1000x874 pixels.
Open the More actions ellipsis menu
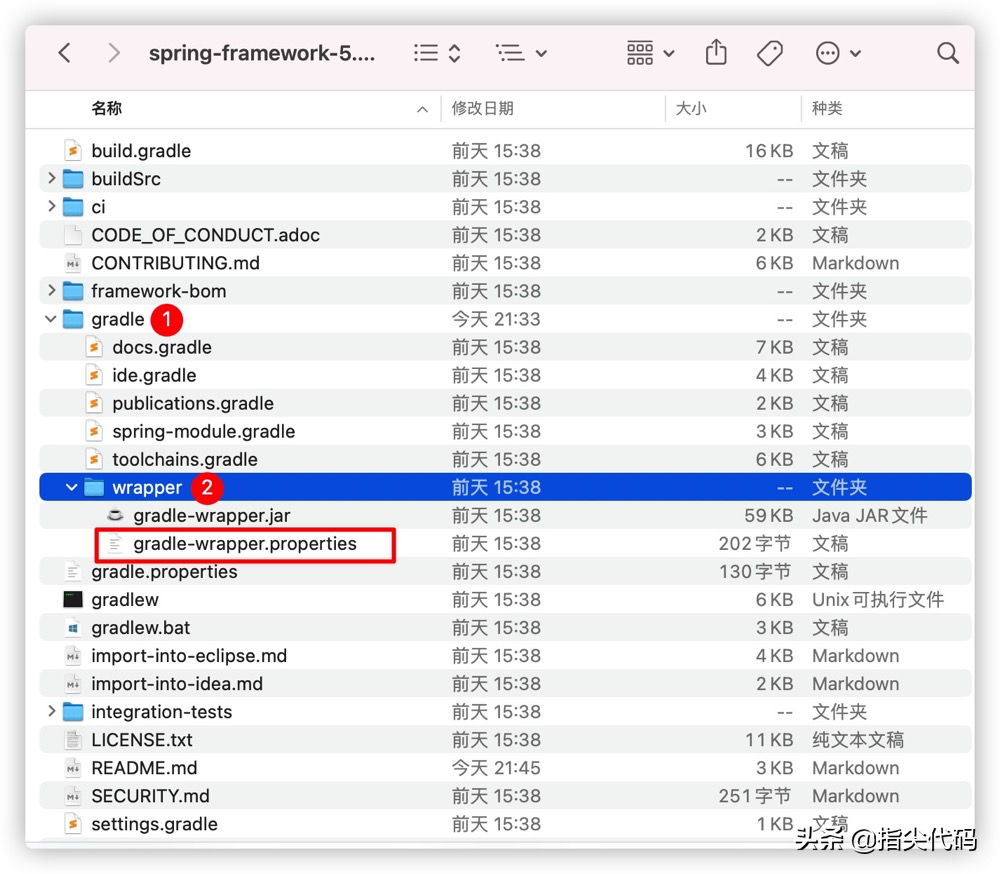[x=838, y=53]
